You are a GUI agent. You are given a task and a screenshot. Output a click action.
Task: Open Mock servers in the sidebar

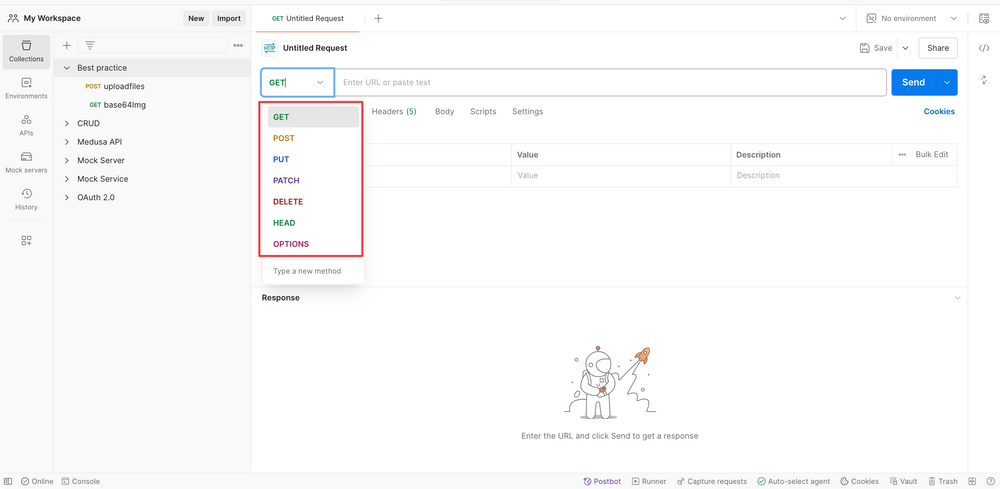coord(26,162)
